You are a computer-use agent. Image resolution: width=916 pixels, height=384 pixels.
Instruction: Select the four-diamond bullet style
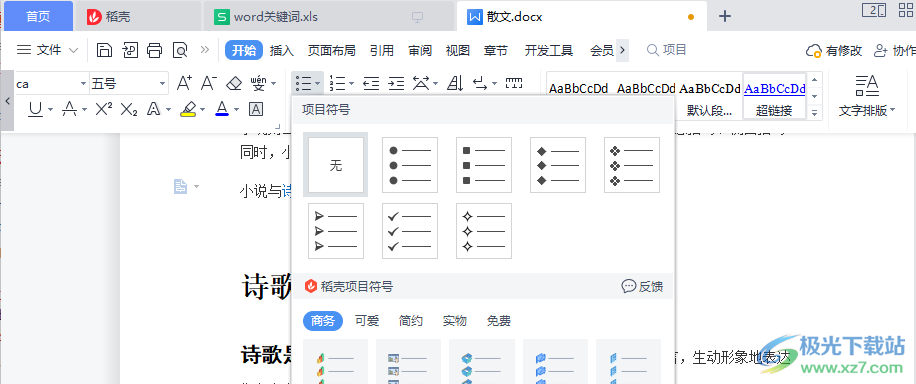coord(632,165)
